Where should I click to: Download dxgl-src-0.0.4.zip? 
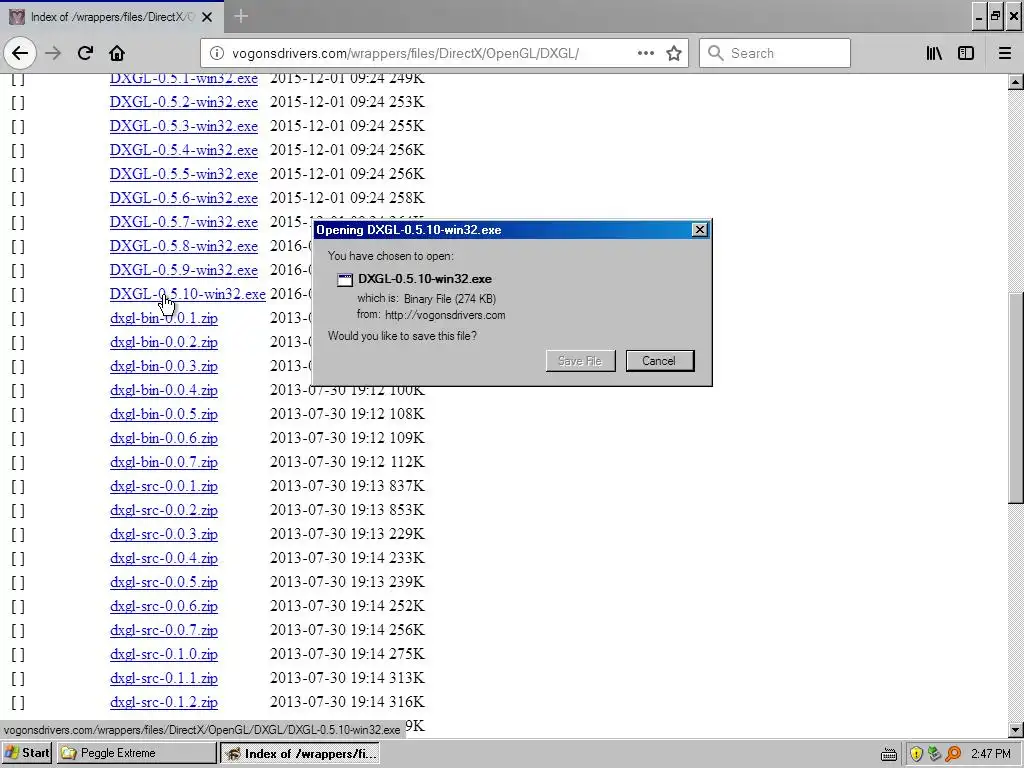click(164, 558)
